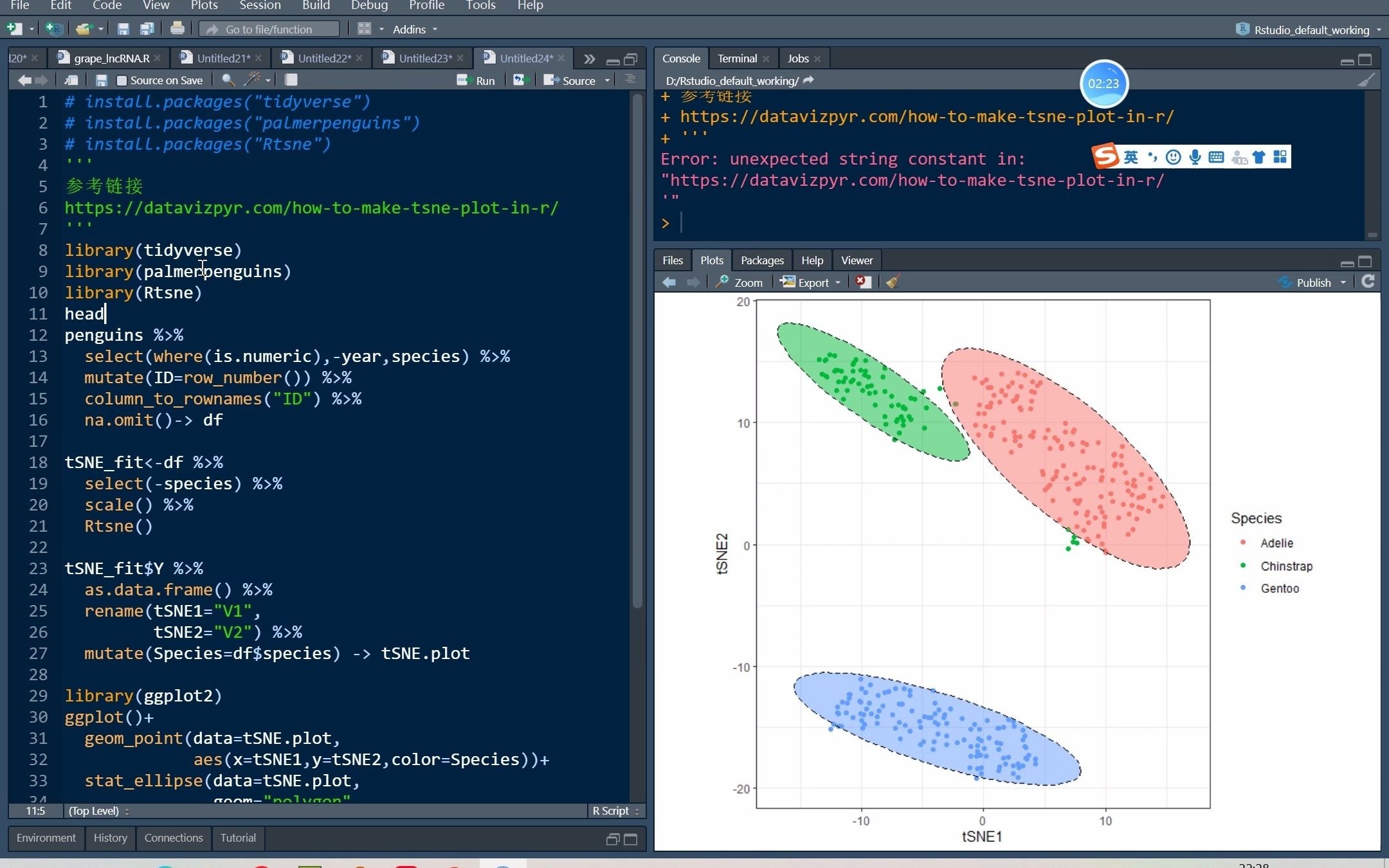Image resolution: width=1389 pixels, height=868 pixels.
Task: Switch to the Packages tab
Action: (762, 260)
